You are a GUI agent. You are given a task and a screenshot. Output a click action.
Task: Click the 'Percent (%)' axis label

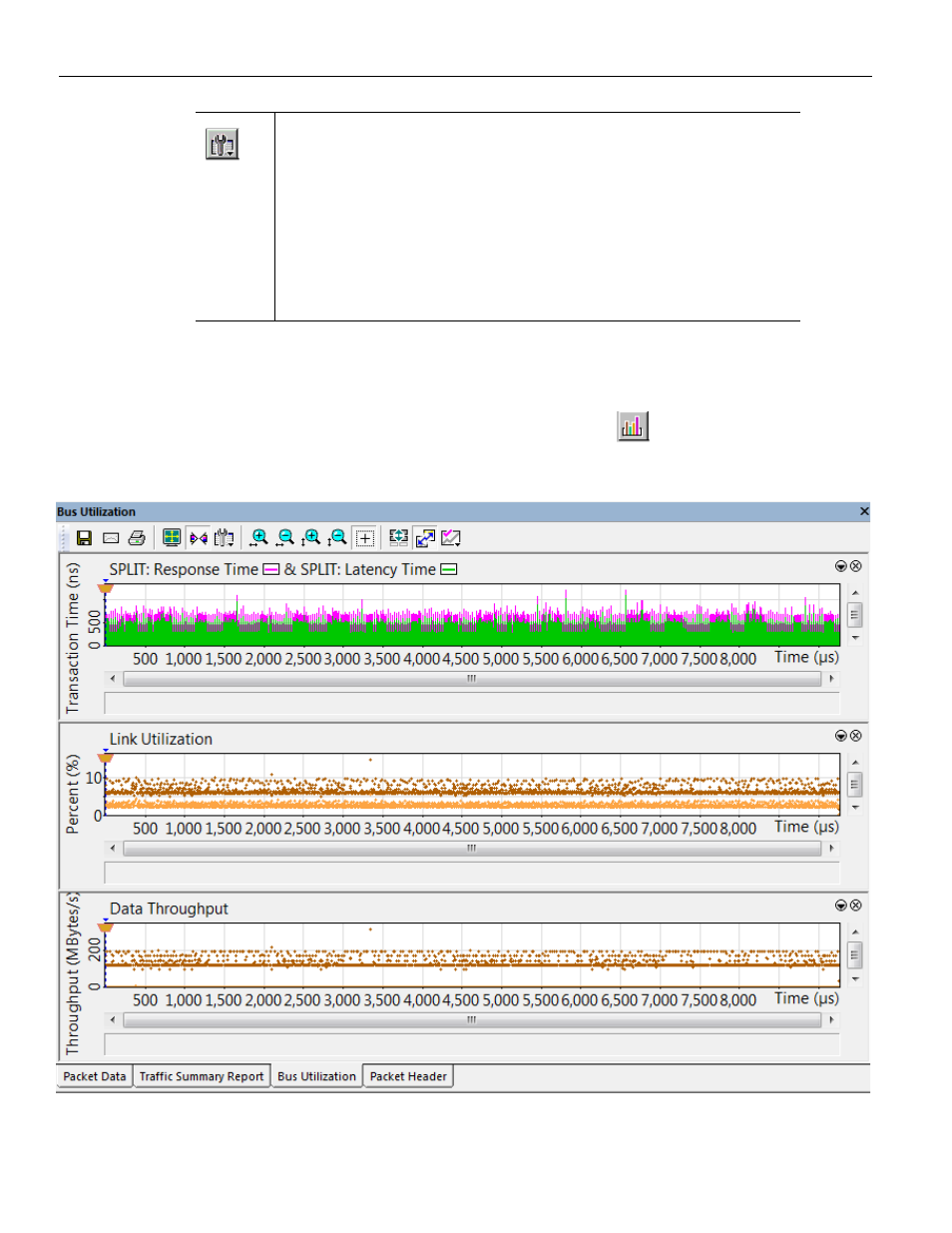[72, 795]
